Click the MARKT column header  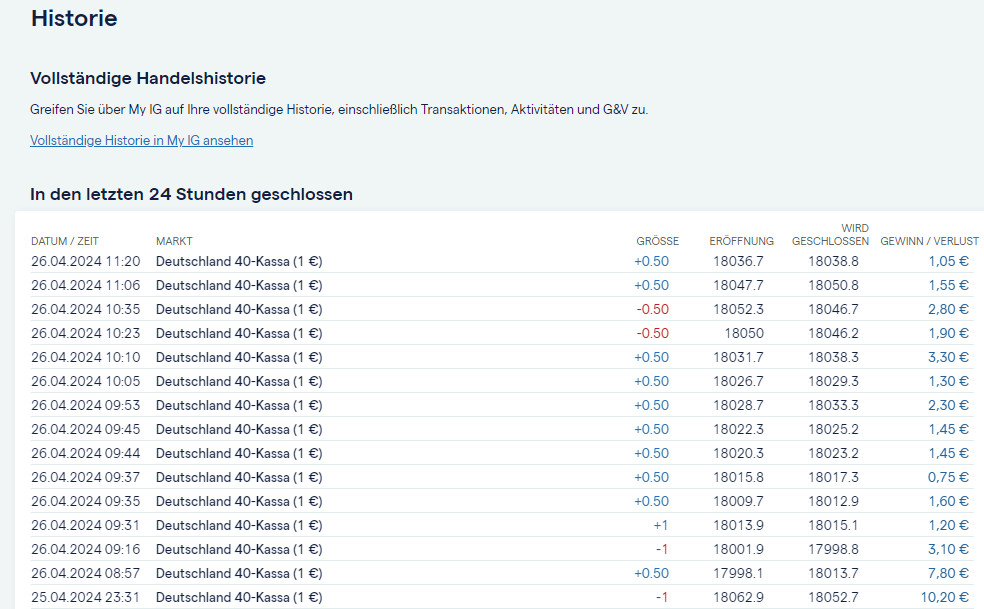(x=174, y=241)
